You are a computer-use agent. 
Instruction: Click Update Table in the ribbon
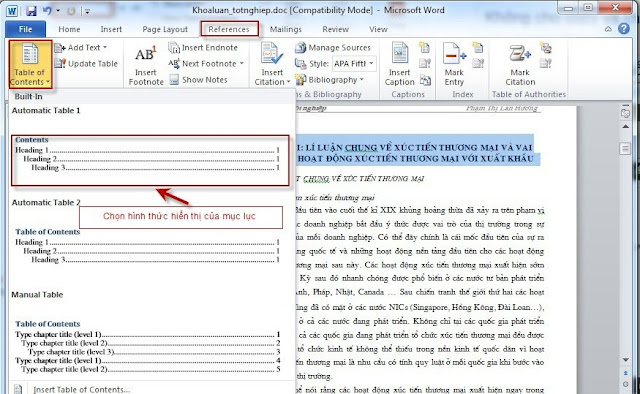(x=86, y=64)
